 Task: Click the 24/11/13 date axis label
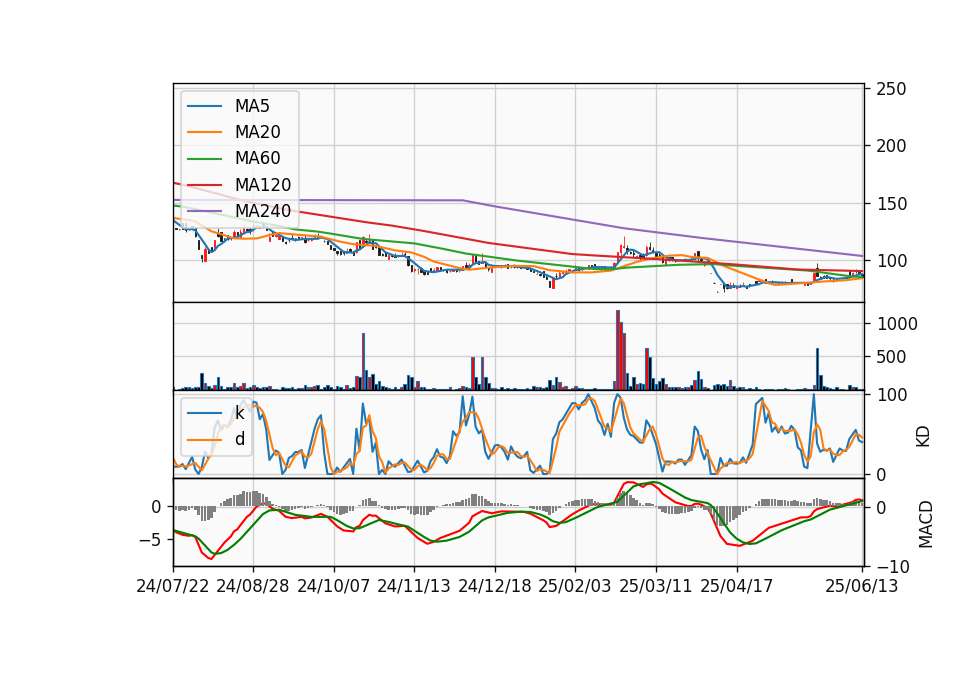tap(414, 586)
